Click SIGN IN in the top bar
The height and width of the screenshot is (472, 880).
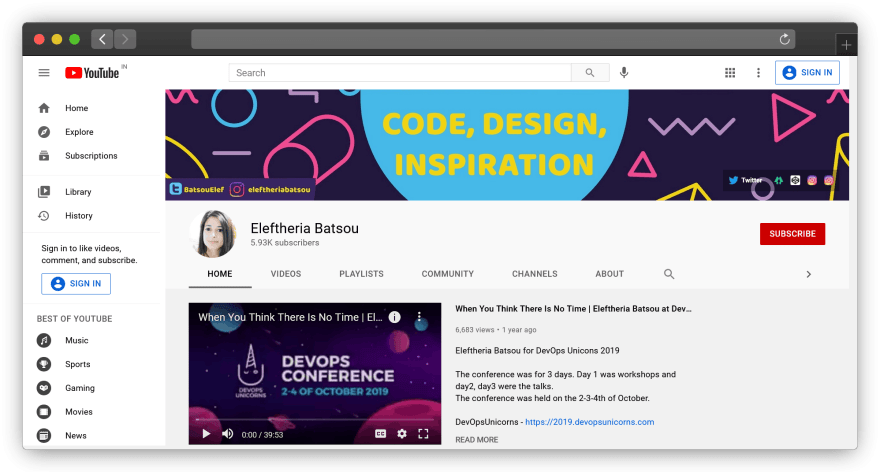pos(807,72)
